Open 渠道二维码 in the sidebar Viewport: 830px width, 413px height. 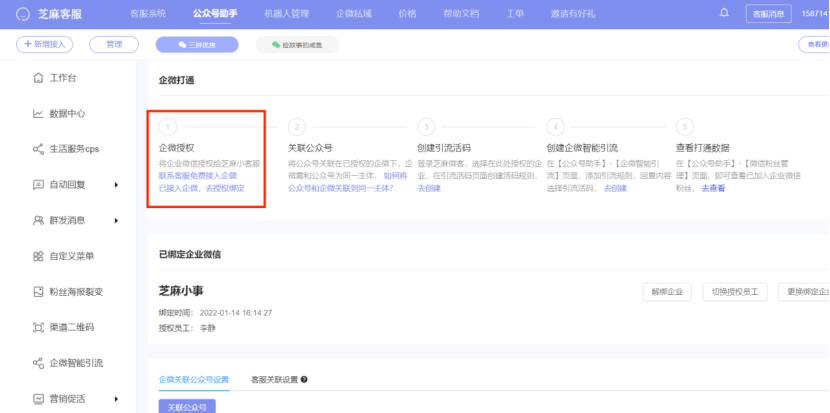tap(71, 327)
